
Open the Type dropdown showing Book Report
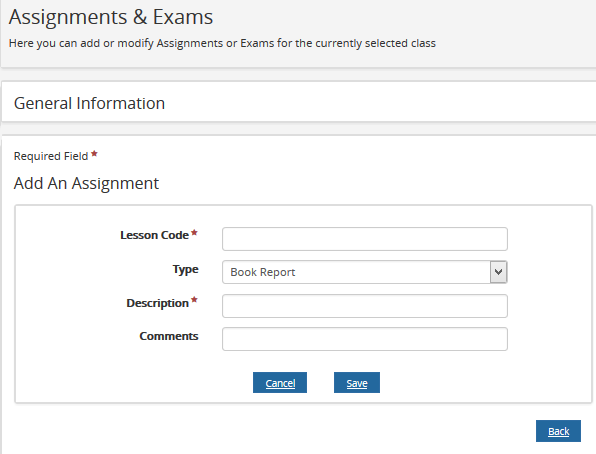pyautogui.click(x=365, y=272)
